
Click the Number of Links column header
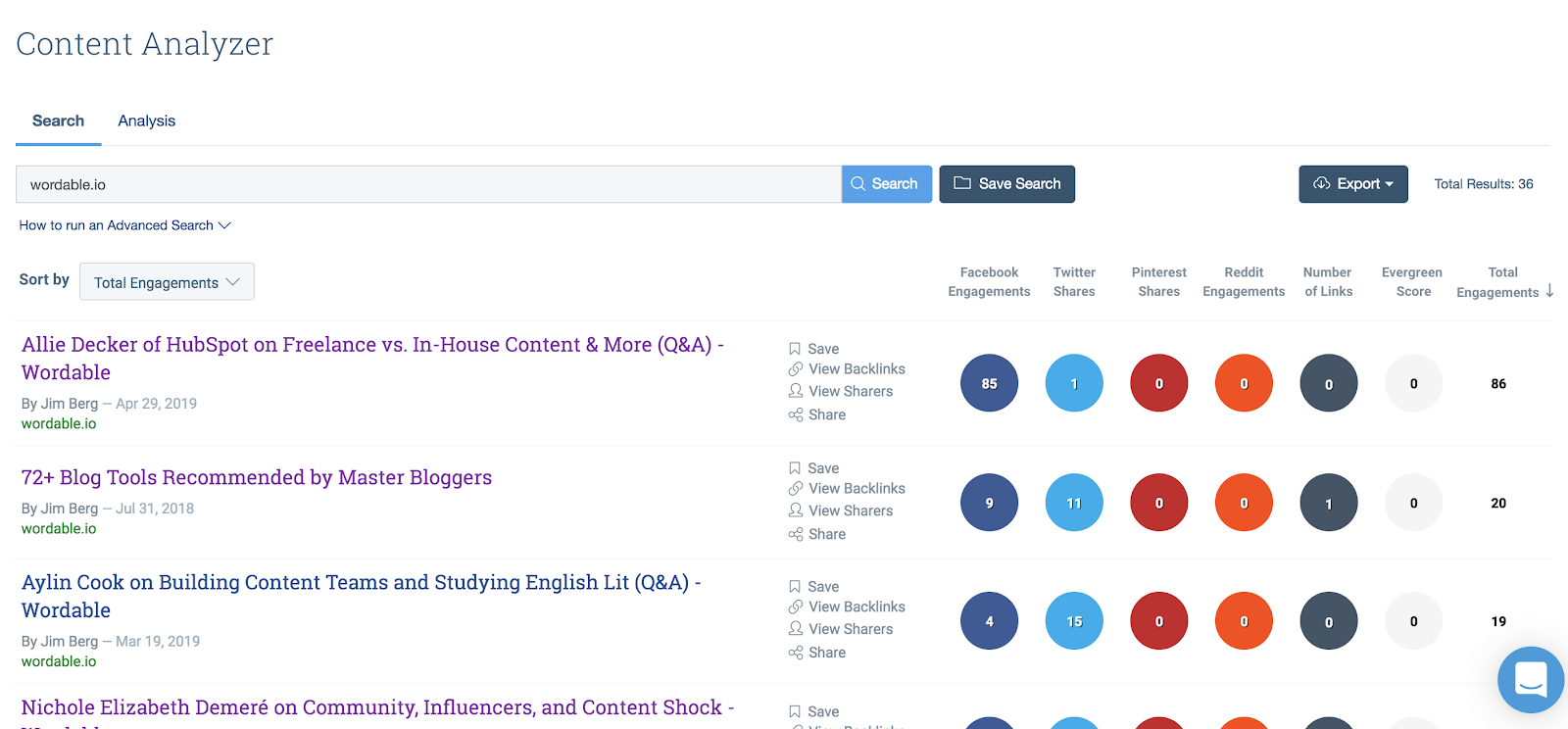pyautogui.click(x=1328, y=282)
